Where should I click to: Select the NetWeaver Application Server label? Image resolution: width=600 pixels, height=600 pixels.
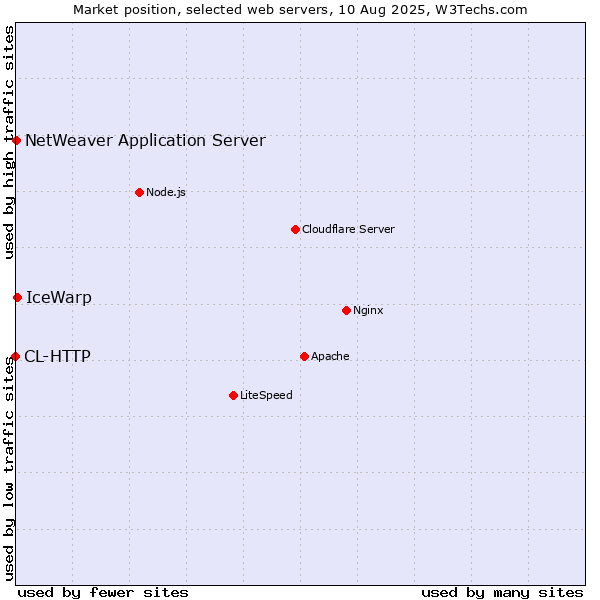tap(145, 140)
